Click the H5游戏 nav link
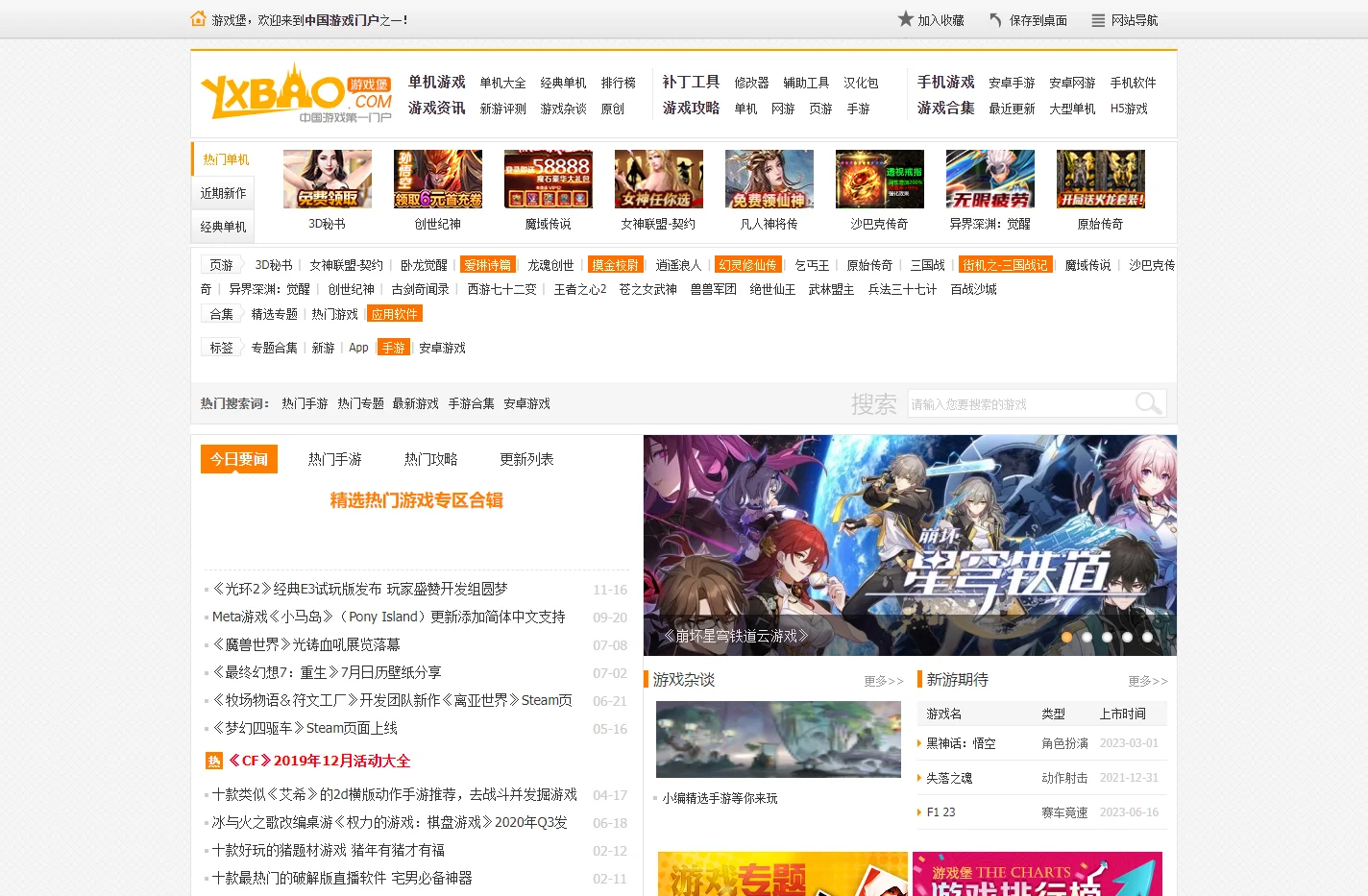This screenshot has height=896, width=1368. tap(1129, 109)
